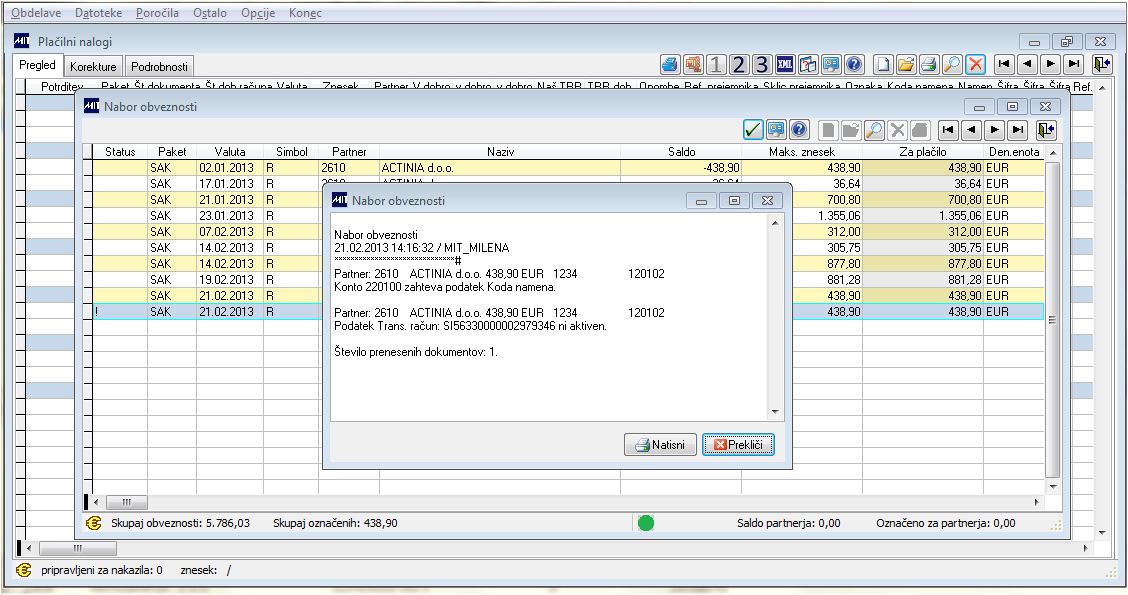Open the yellow folder icon in the toolbar

point(906,65)
